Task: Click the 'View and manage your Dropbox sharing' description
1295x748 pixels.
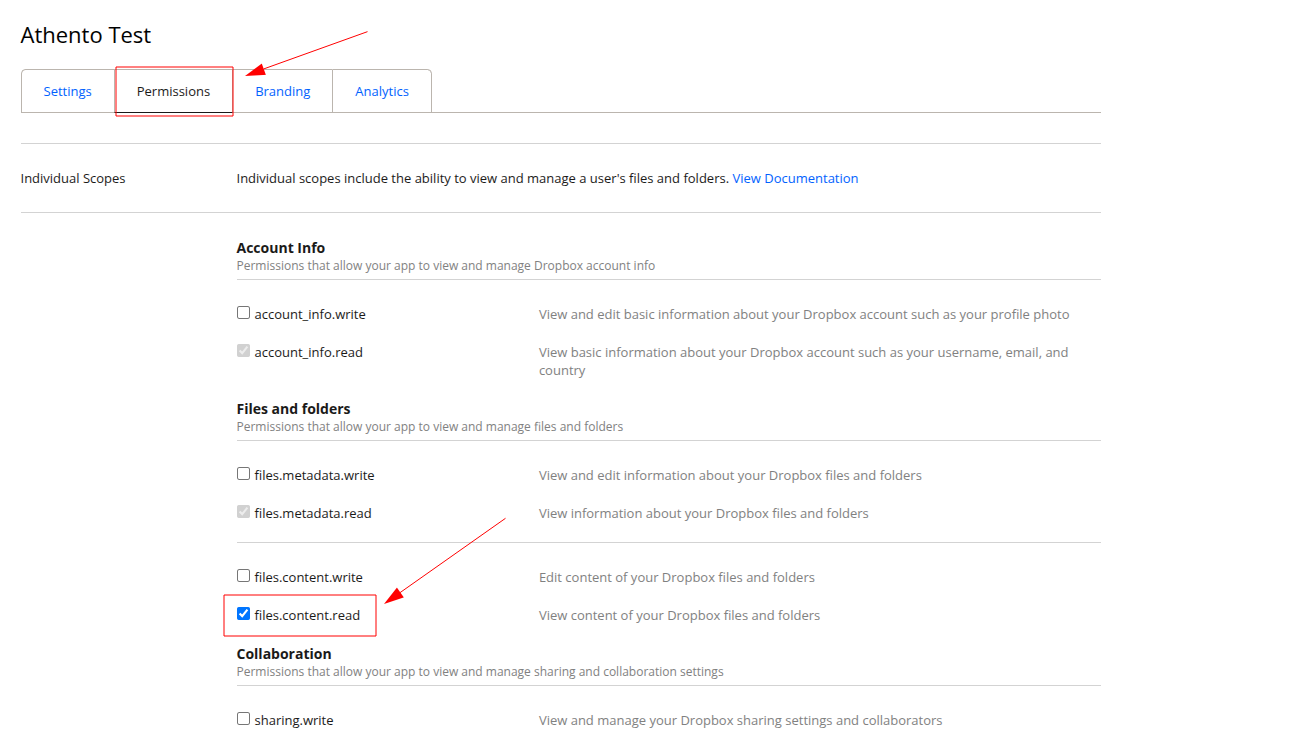Action: click(x=740, y=720)
